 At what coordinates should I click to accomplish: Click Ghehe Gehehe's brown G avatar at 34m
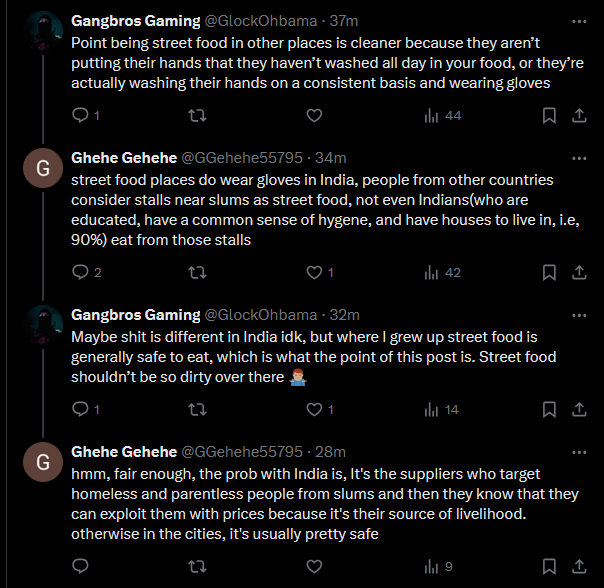(43, 168)
